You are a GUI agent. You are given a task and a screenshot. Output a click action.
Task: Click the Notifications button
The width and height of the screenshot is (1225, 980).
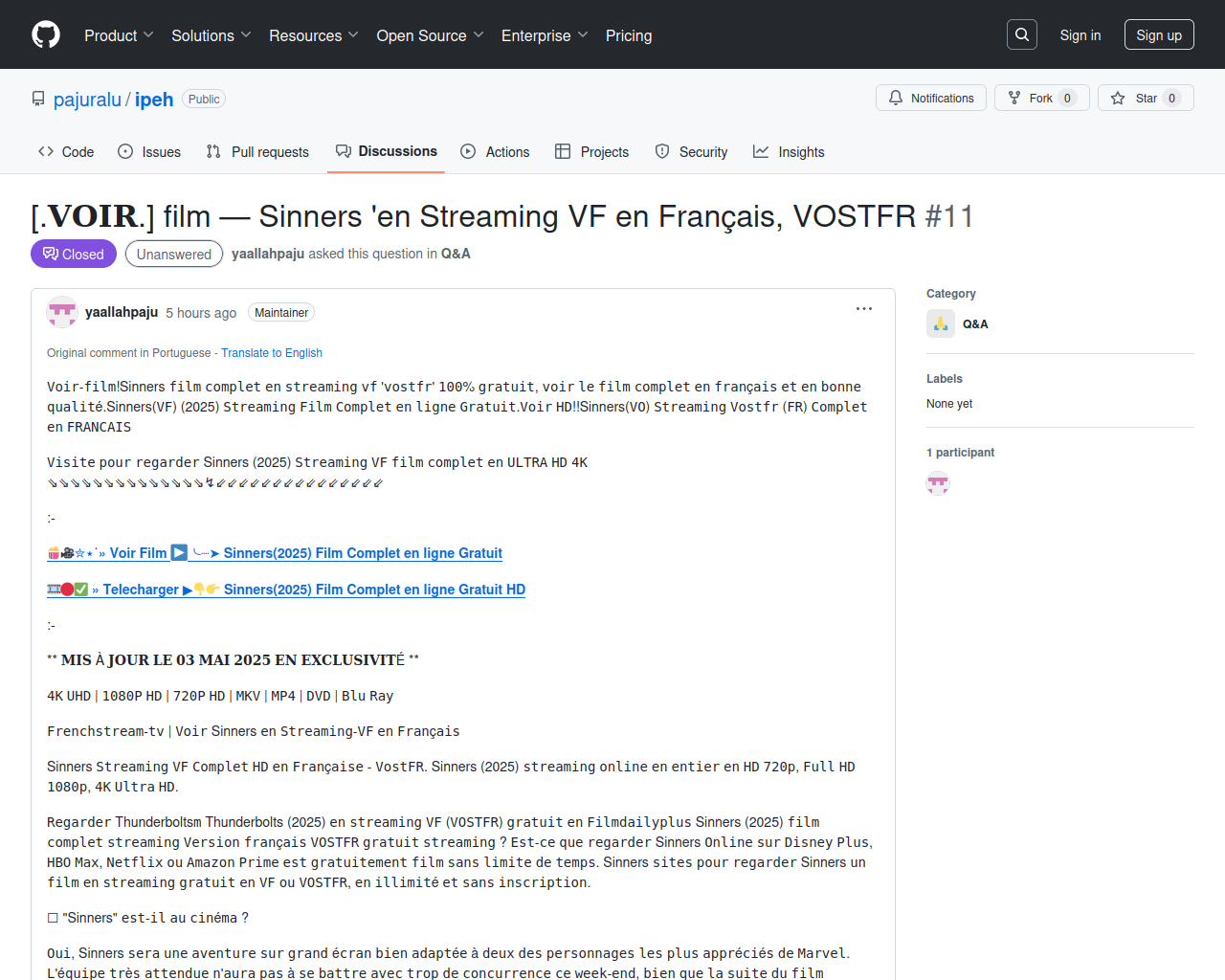(x=931, y=98)
